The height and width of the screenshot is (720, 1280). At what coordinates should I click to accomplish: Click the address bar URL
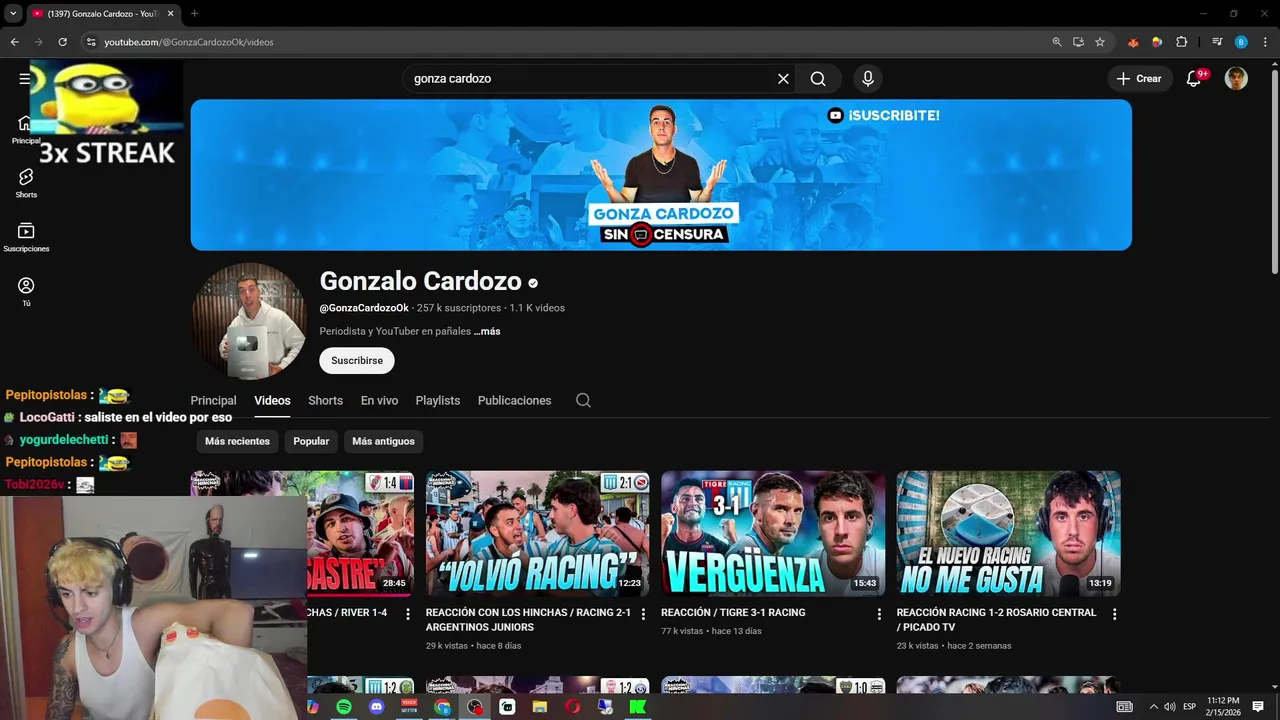coord(189,42)
